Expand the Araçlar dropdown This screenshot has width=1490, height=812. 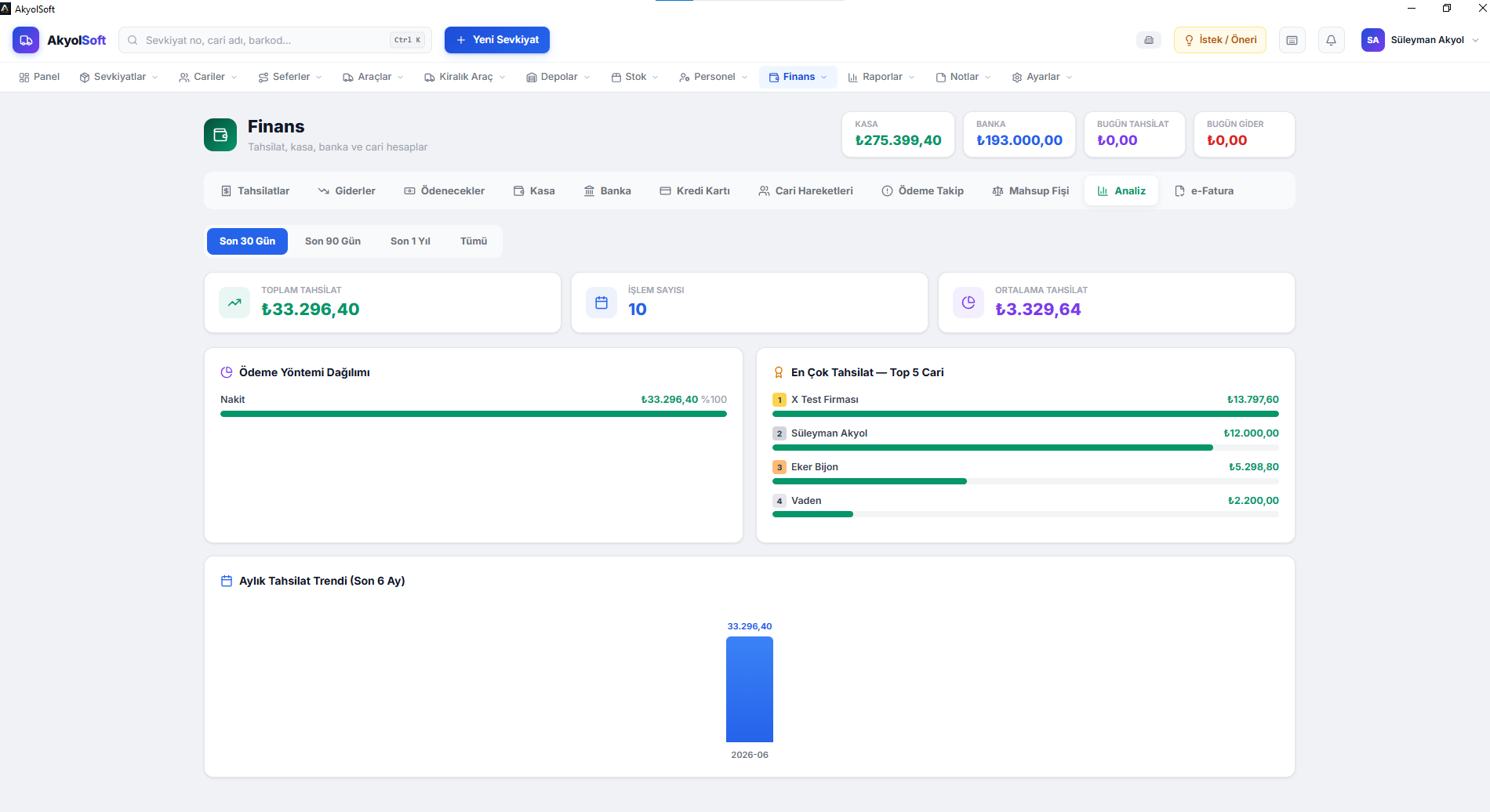[x=374, y=77]
